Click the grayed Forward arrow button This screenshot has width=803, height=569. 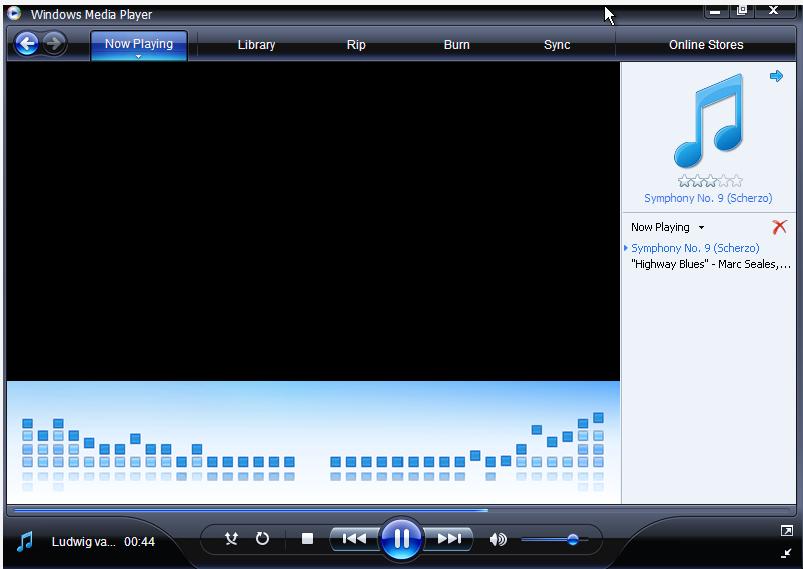(x=54, y=44)
